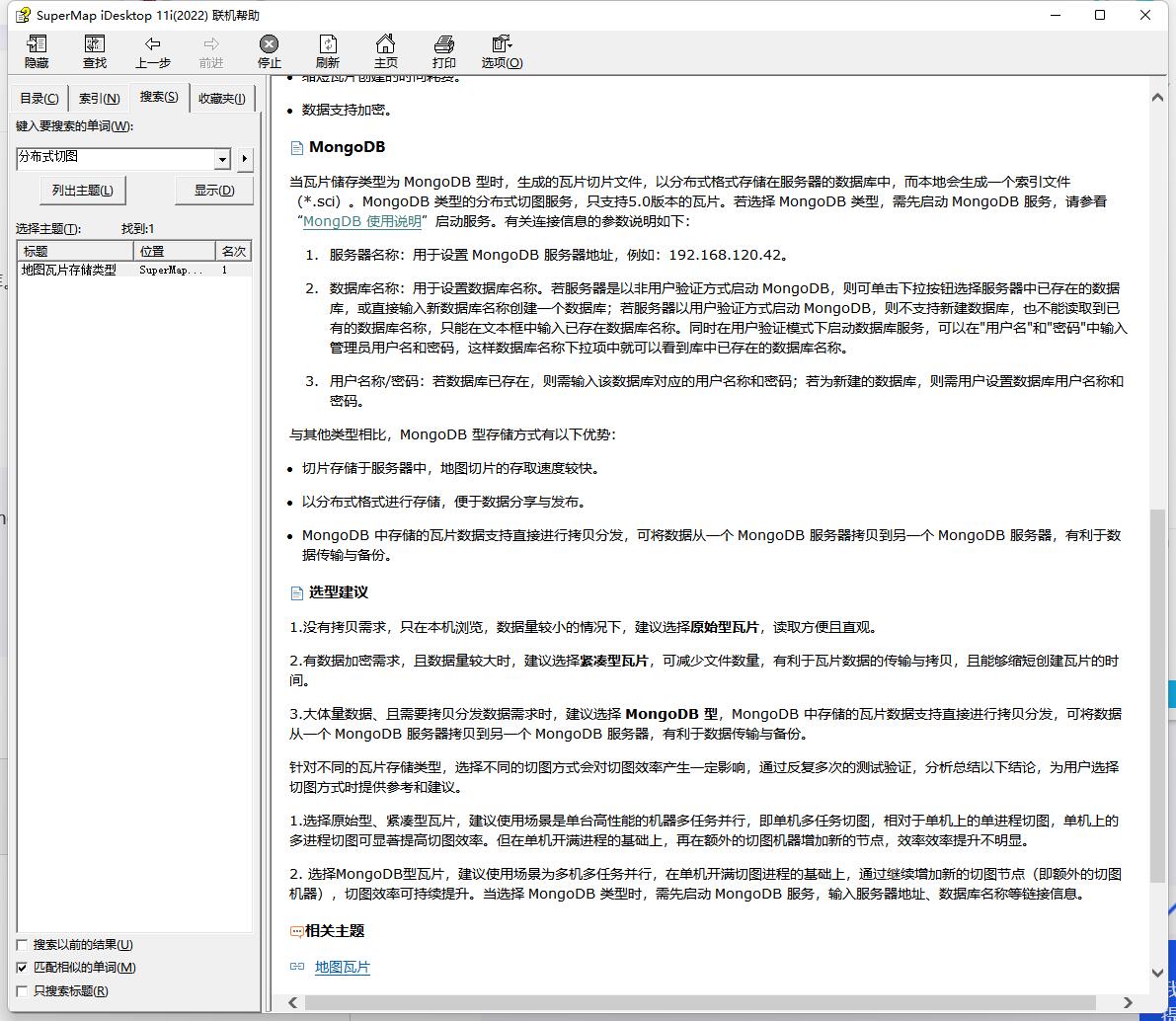Click the vertical scrollbar up arrow

click(1157, 98)
